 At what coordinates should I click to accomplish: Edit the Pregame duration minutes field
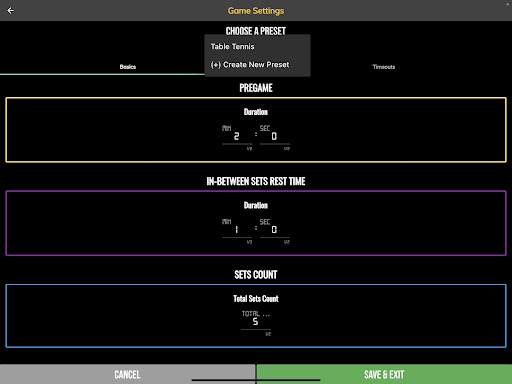click(x=237, y=136)
